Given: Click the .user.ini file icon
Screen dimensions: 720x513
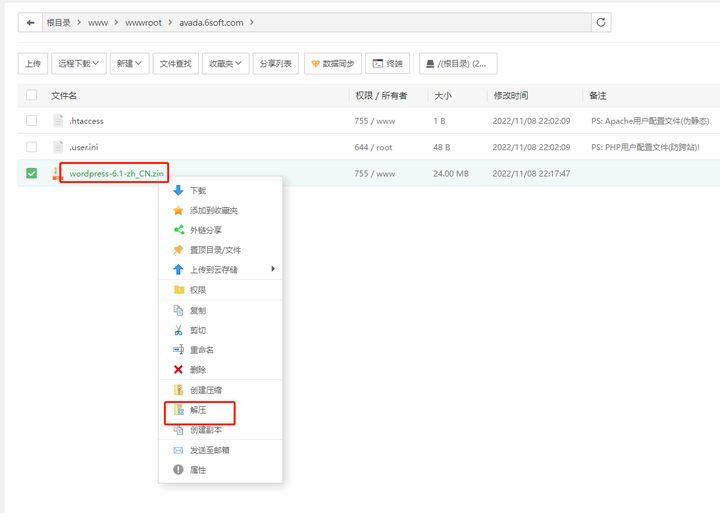Looking at the screenshot, I should click(58, 147).
